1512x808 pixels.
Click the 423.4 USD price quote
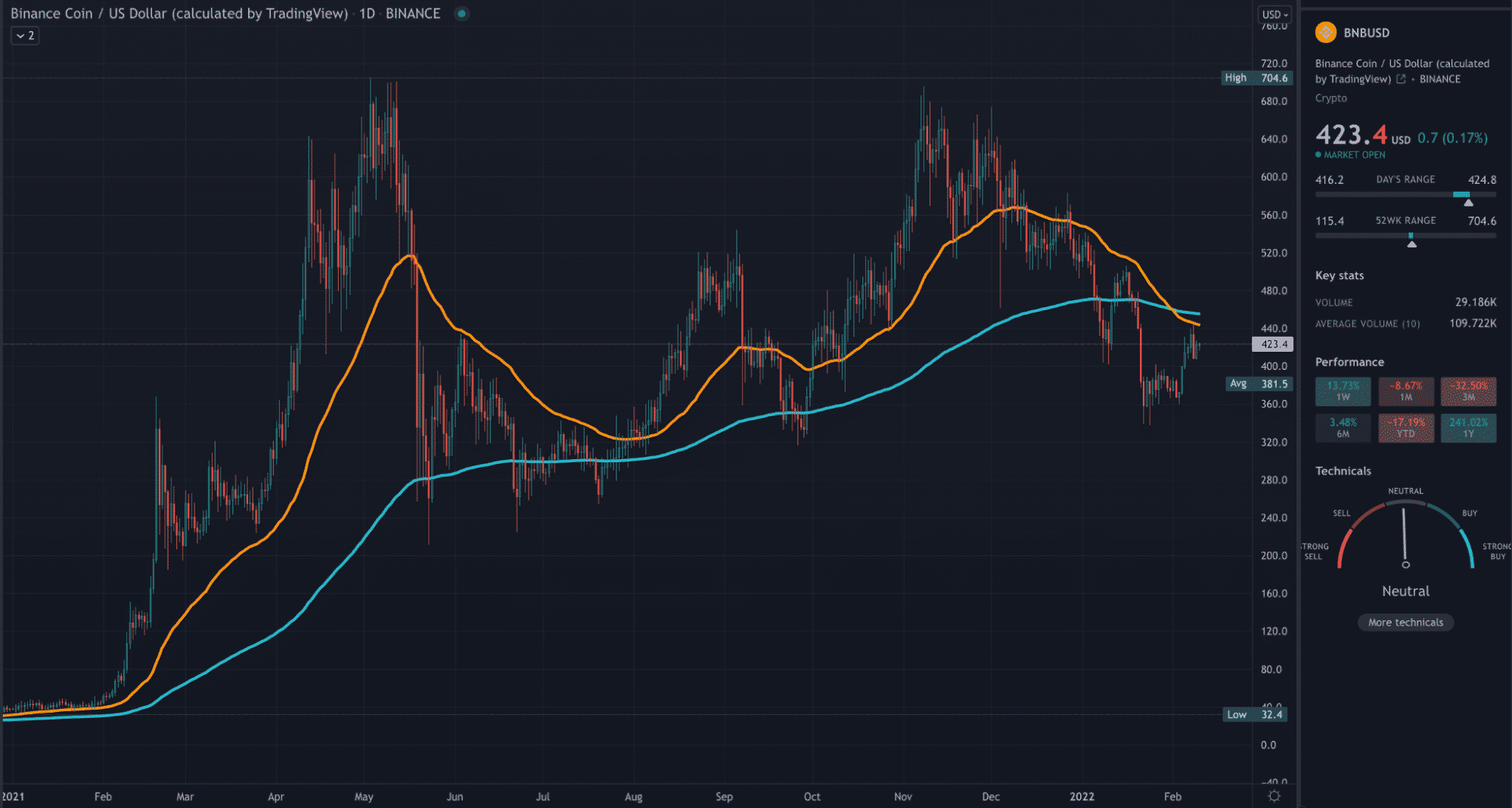coord(1363,135)
